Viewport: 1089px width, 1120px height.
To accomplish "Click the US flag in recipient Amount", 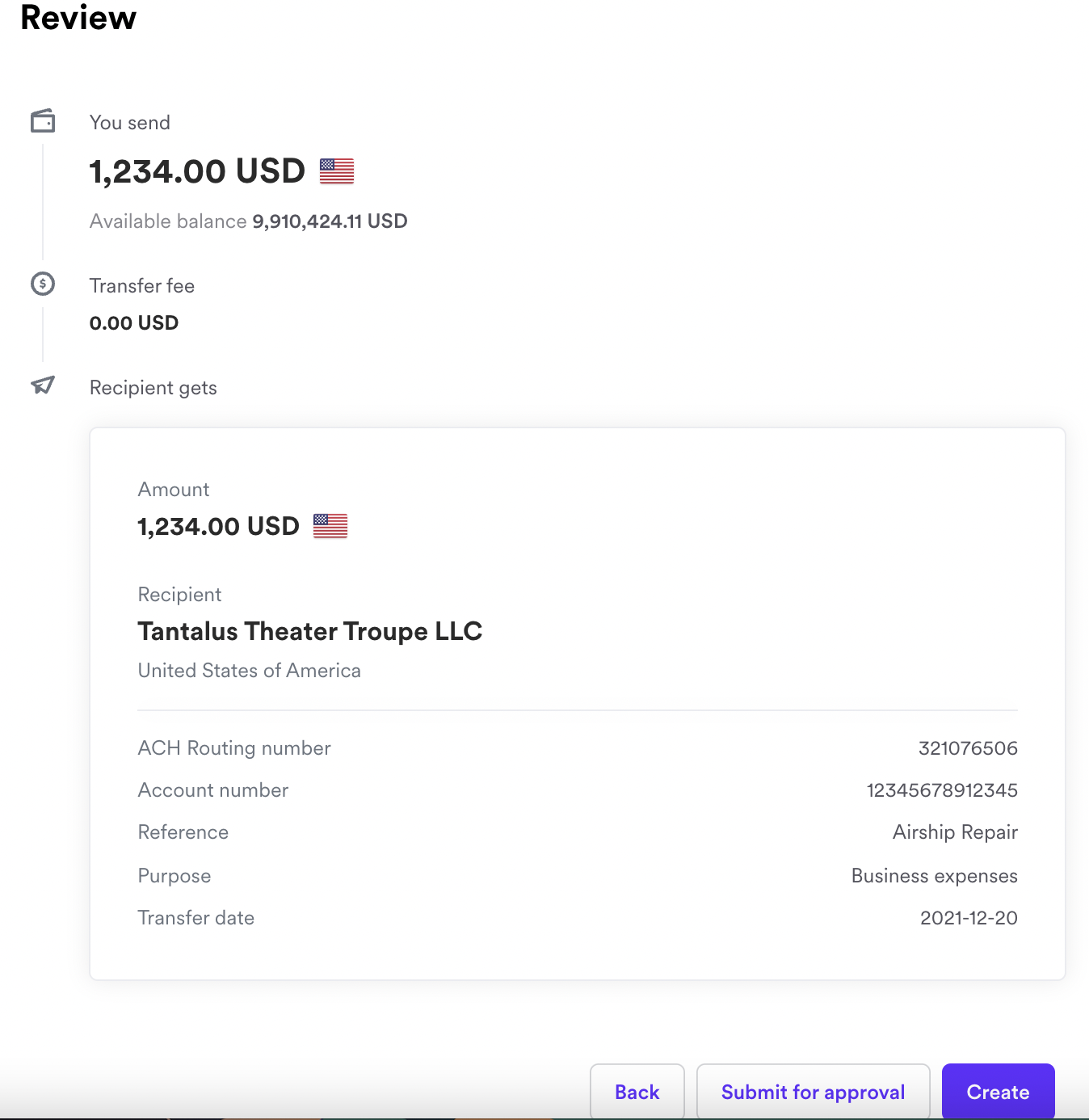I will (330, 526).
